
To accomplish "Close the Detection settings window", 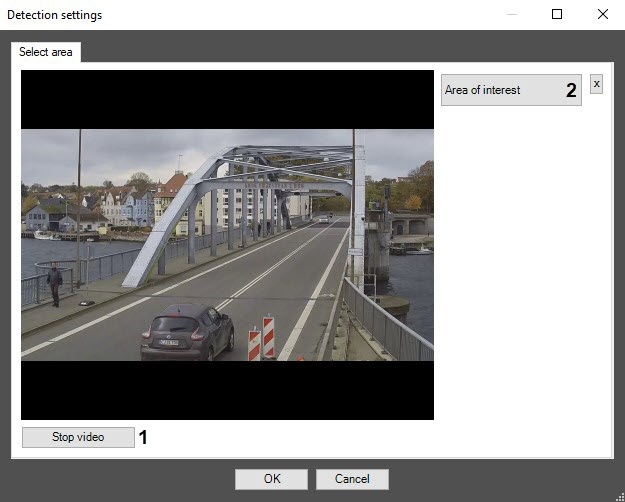I will click(603, 14).
